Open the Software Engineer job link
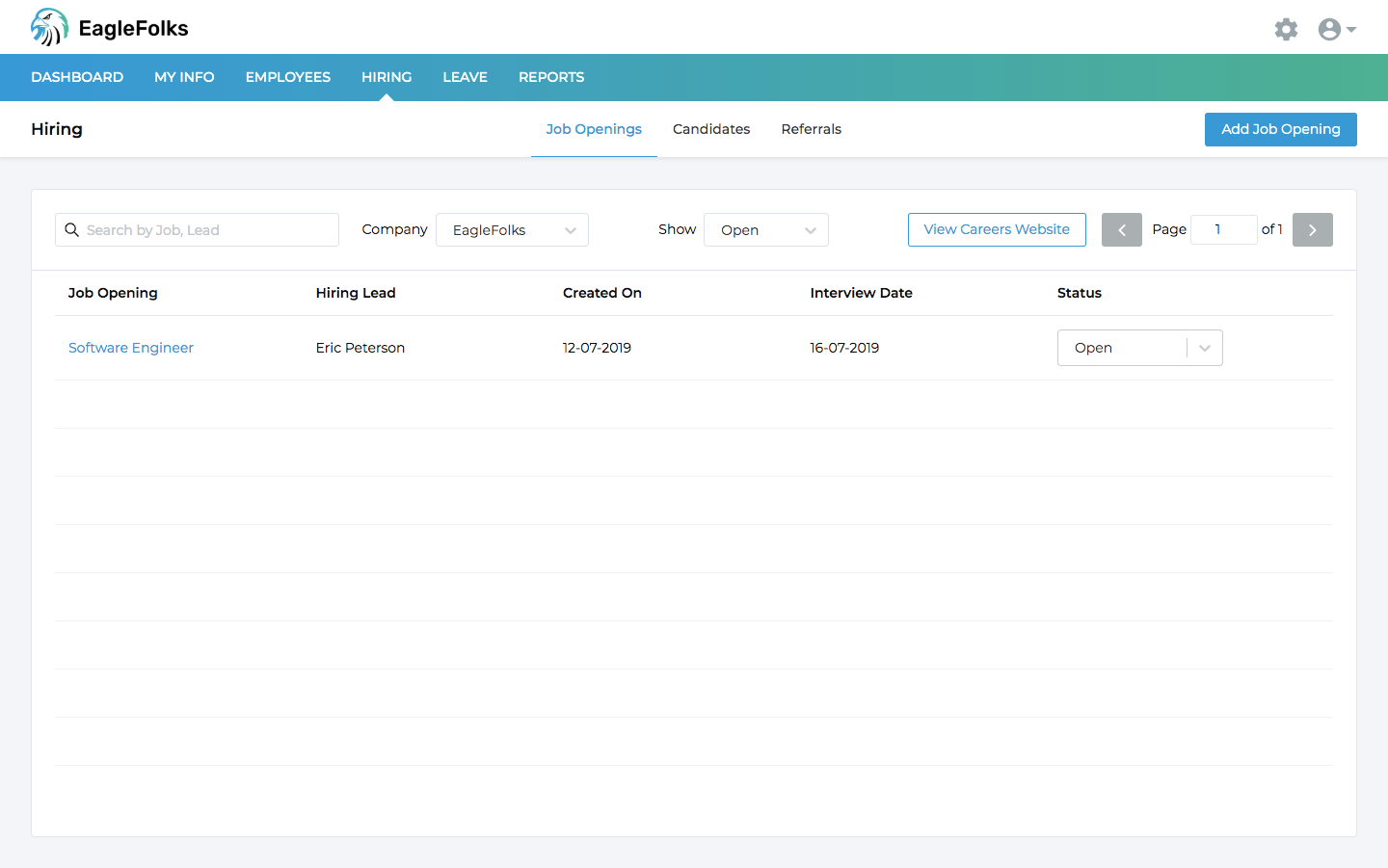 131,348
